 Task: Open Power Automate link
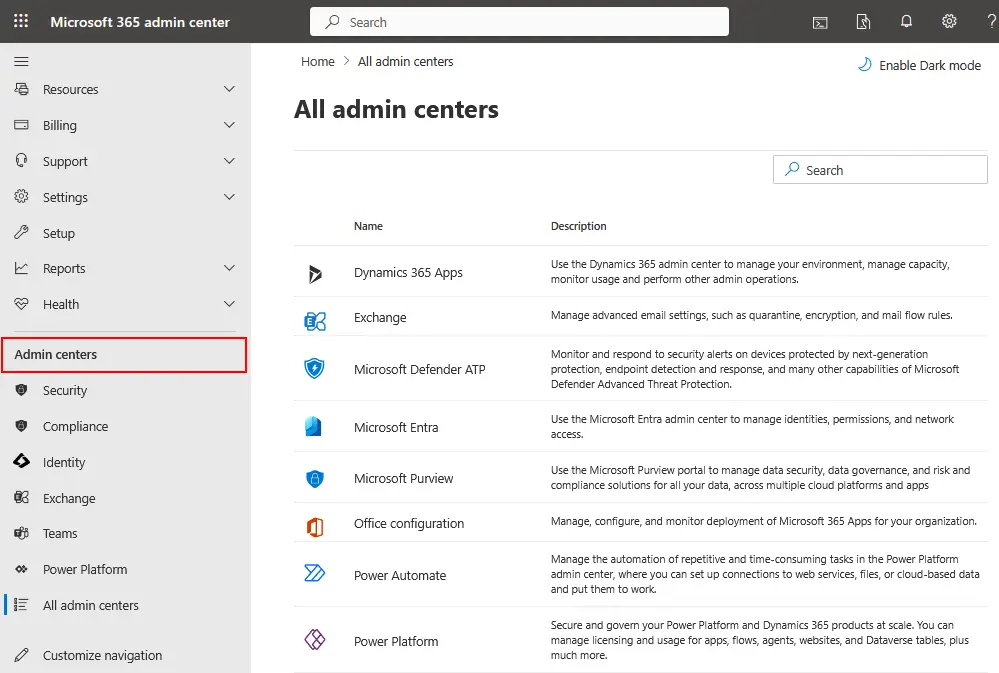[399, 575]
